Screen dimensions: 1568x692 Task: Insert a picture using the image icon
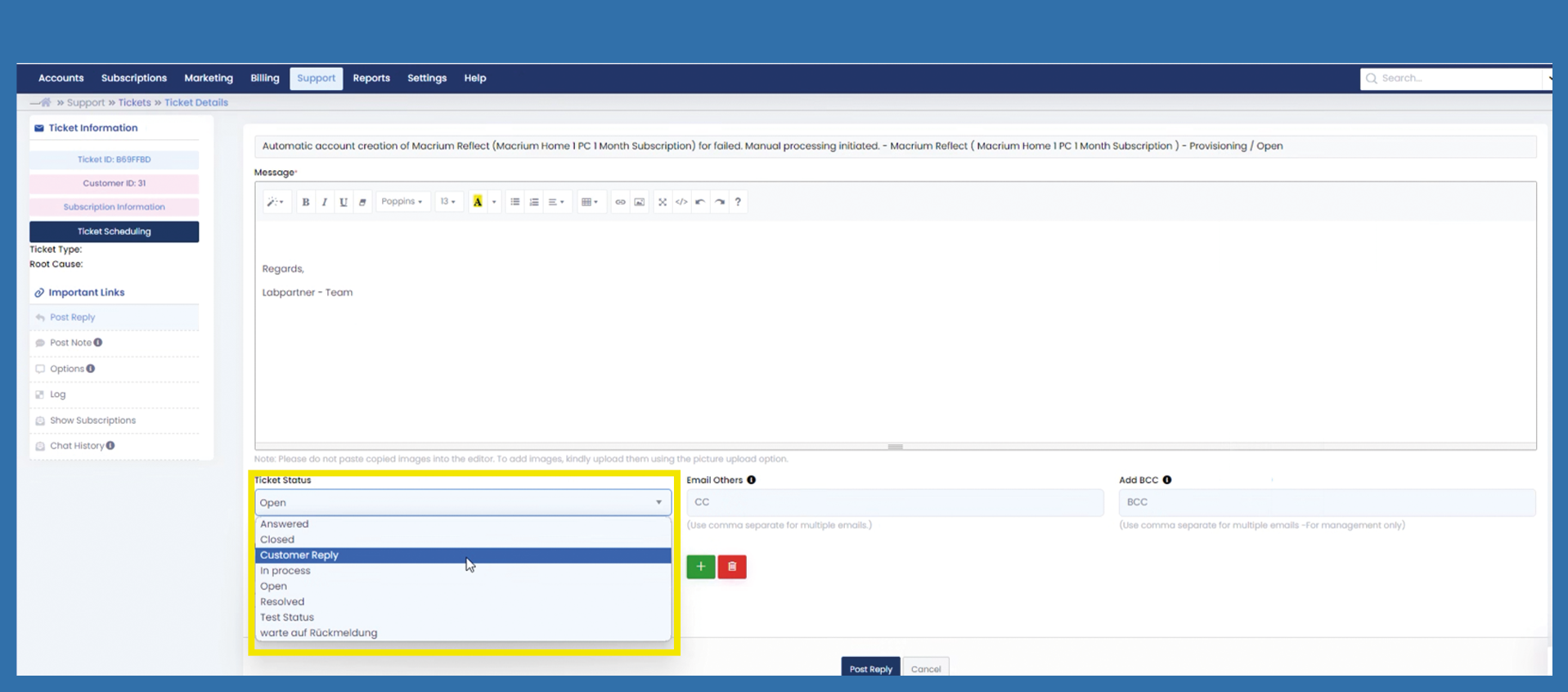pos(640,202)
